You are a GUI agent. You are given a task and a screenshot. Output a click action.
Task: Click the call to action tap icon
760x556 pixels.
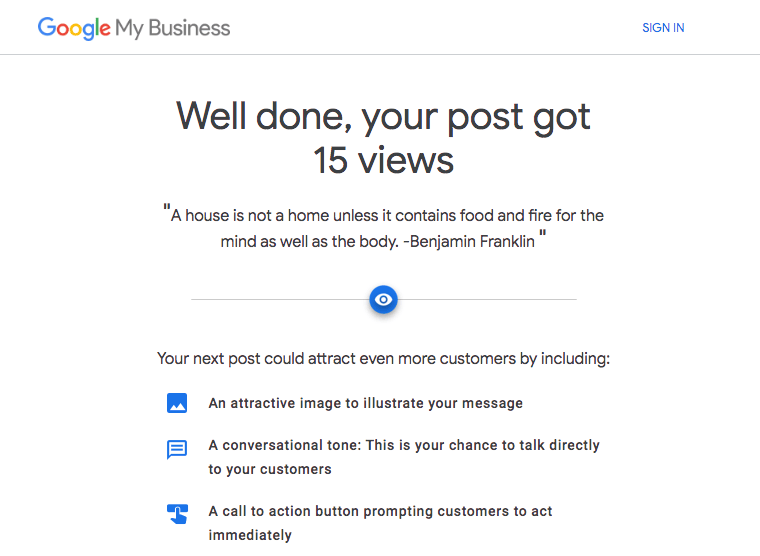pyautogui.click(x=177, y=514)
